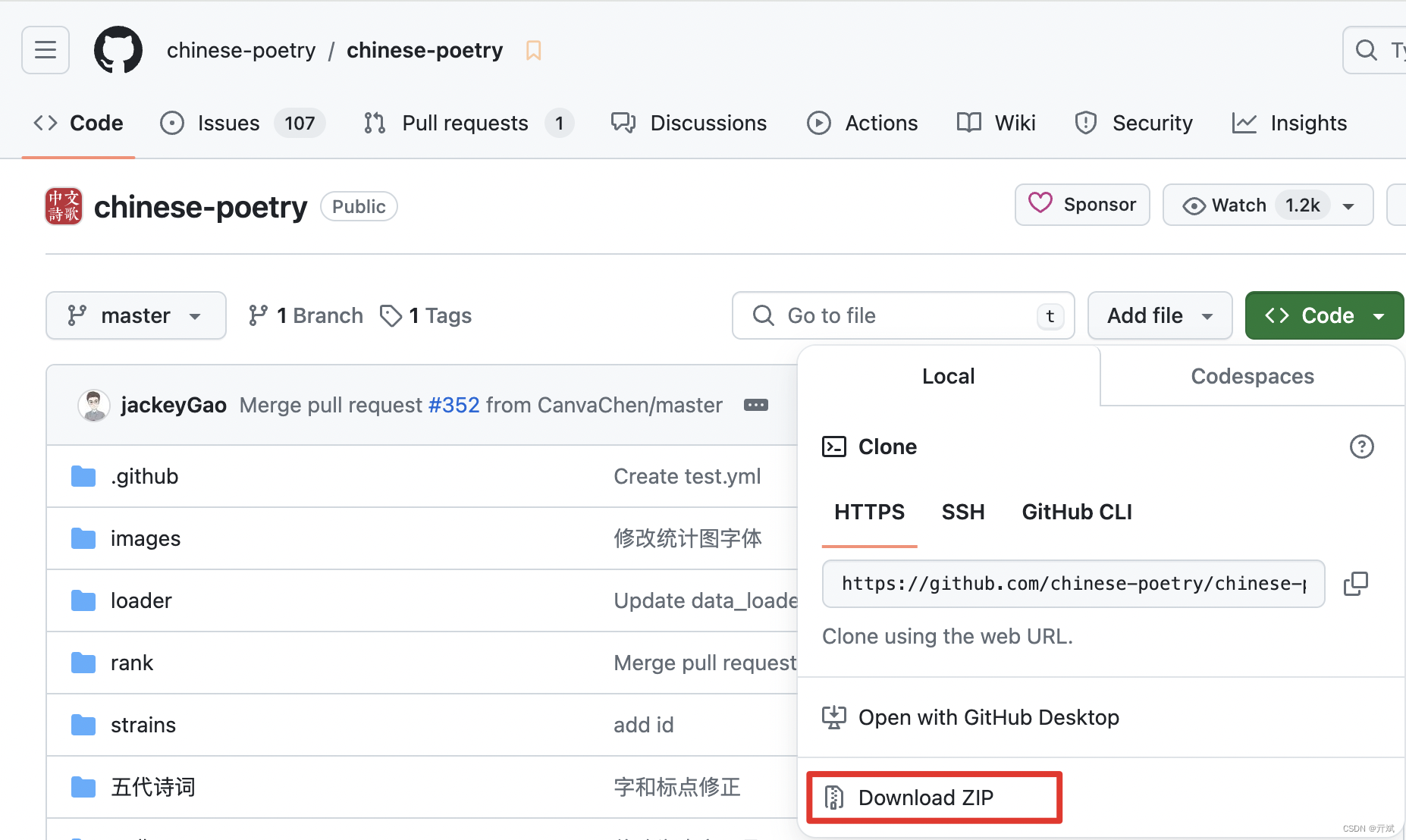Click the rank folder icon

tap(83, 663)
